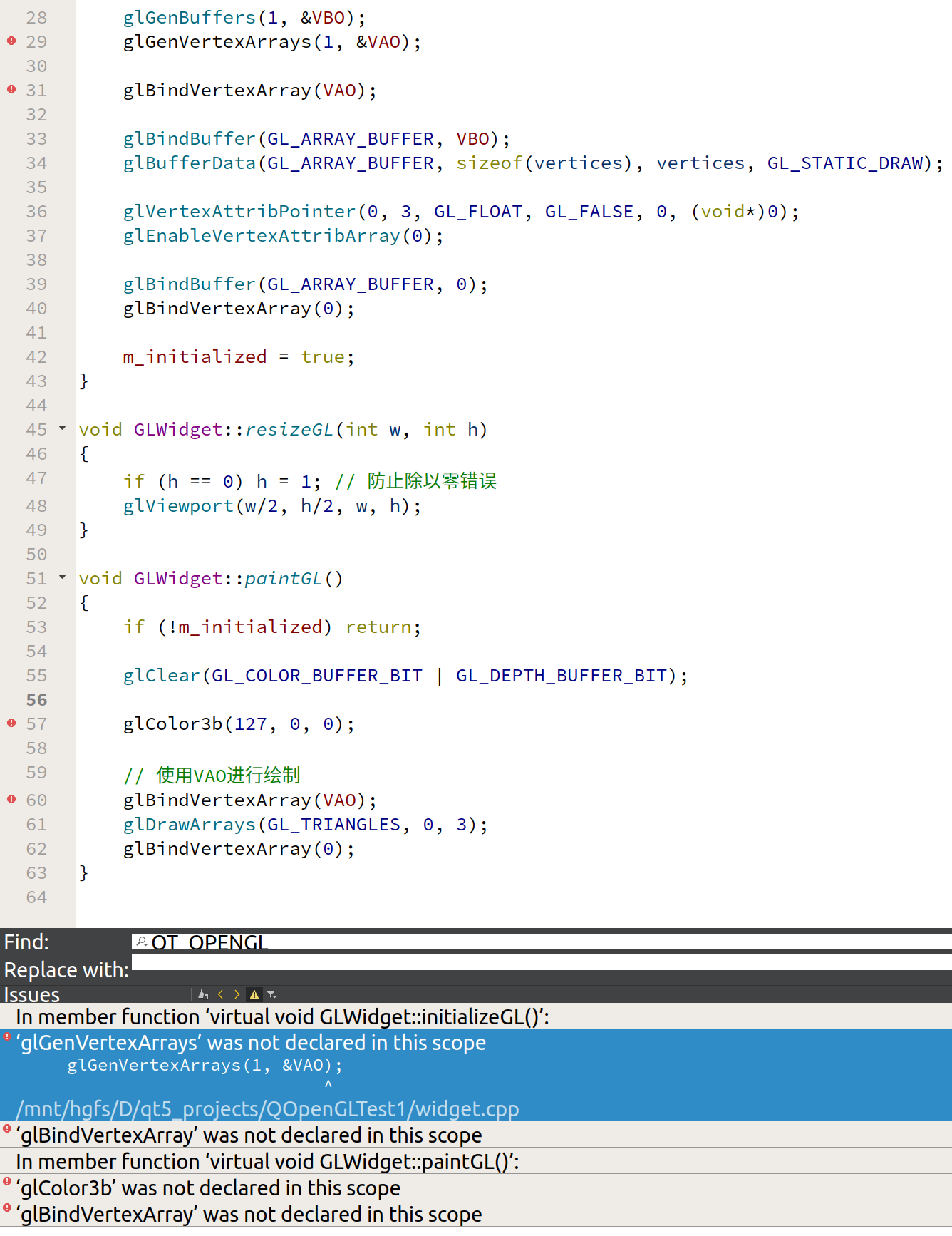Screen dimensions: 952x1236
Task: Click the error icon beside glGenVertexArrays issue
Action: 7,1036
